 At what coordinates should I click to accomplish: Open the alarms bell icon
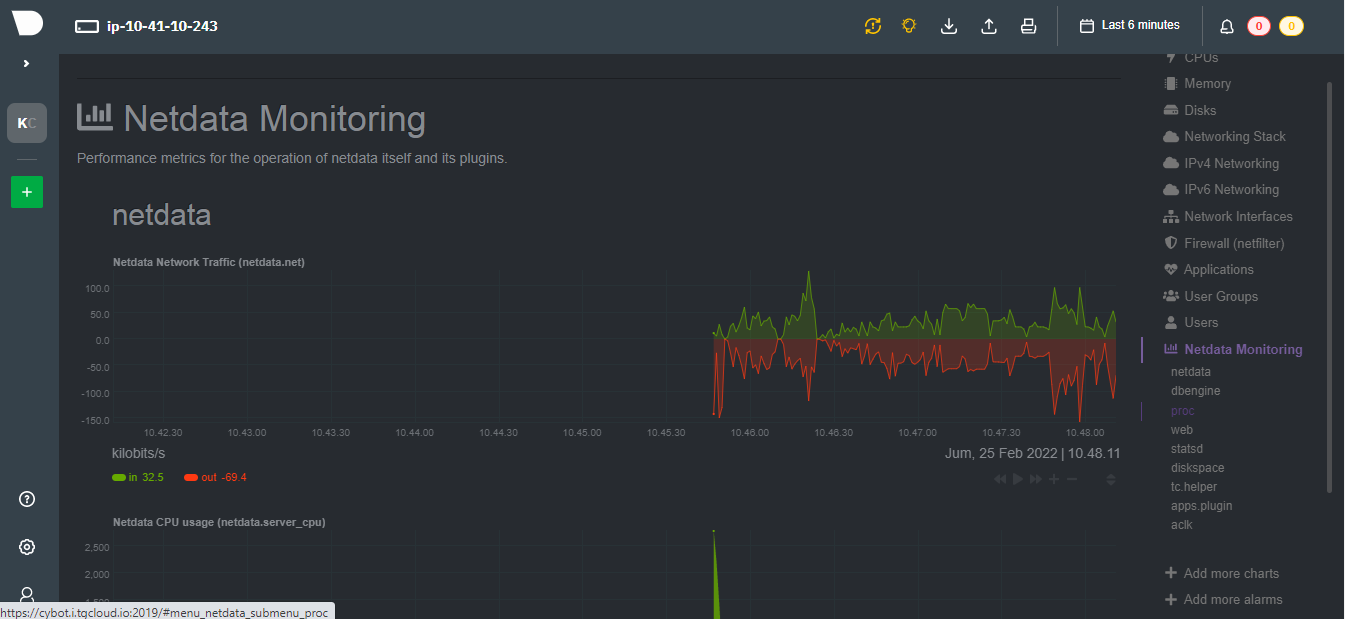tap(1227, 26)
